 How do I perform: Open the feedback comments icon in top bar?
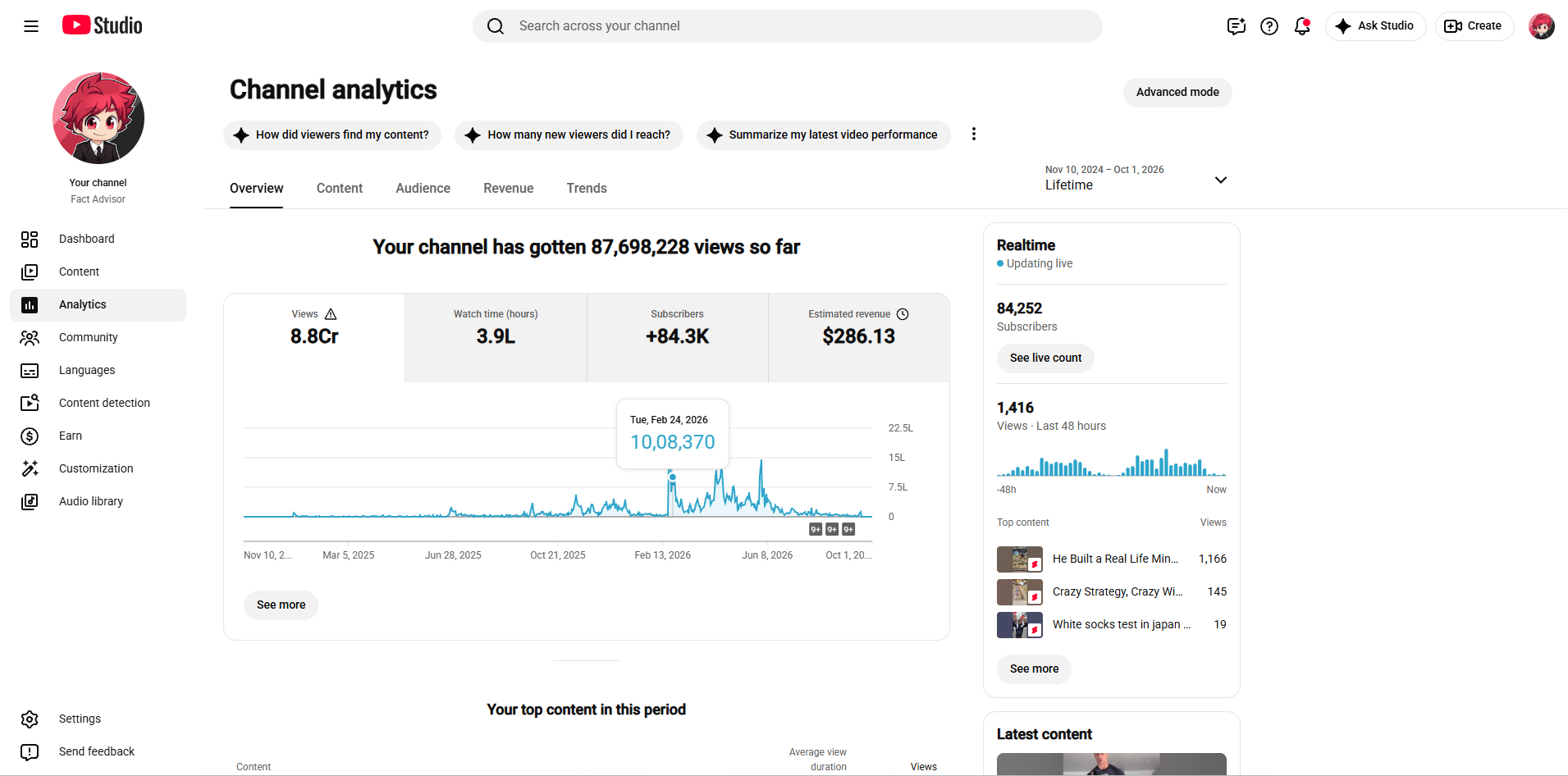(x=1237, y=26)
